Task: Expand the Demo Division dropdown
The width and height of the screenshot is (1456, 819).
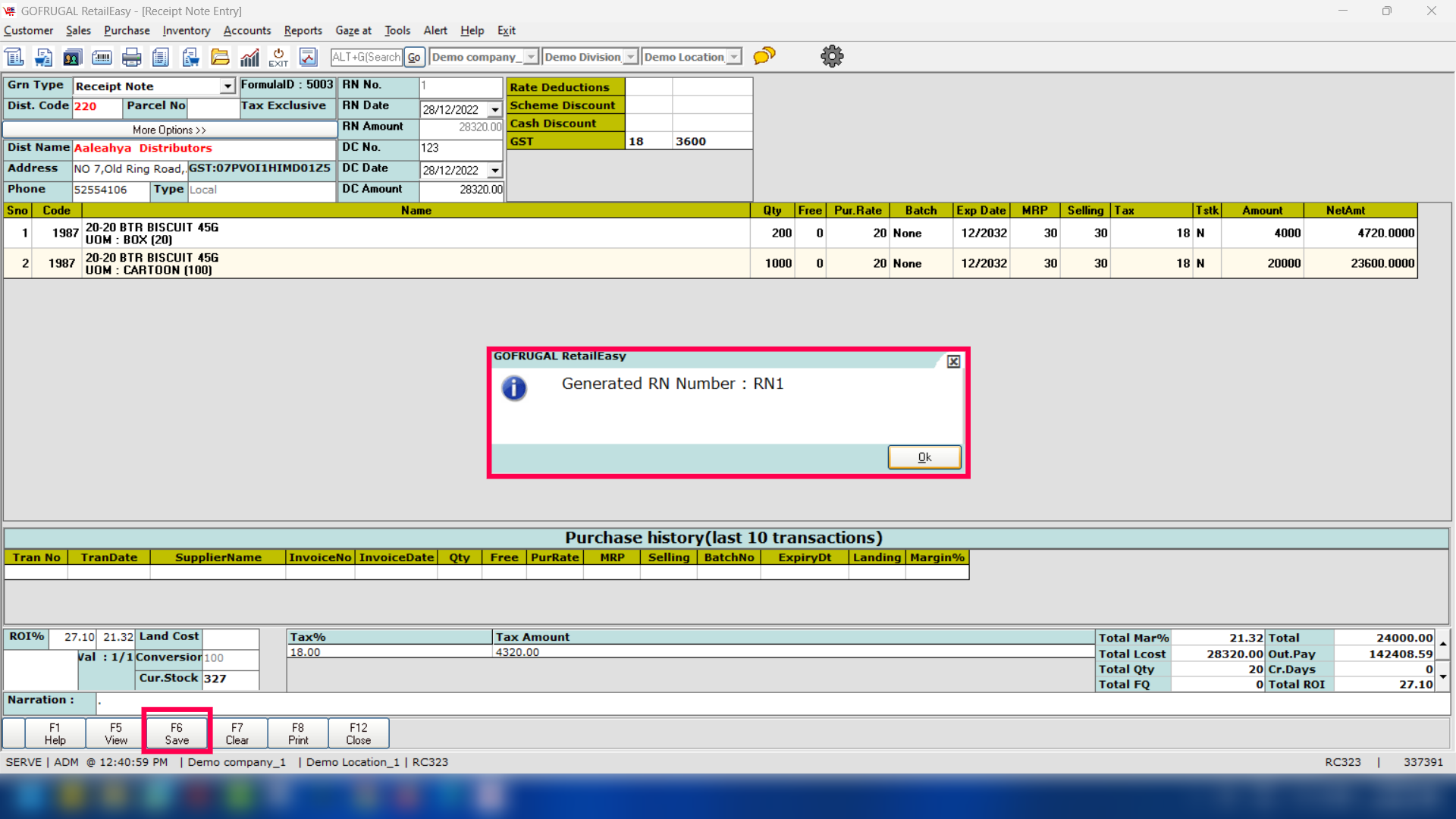Action: [x=630, y=57]
